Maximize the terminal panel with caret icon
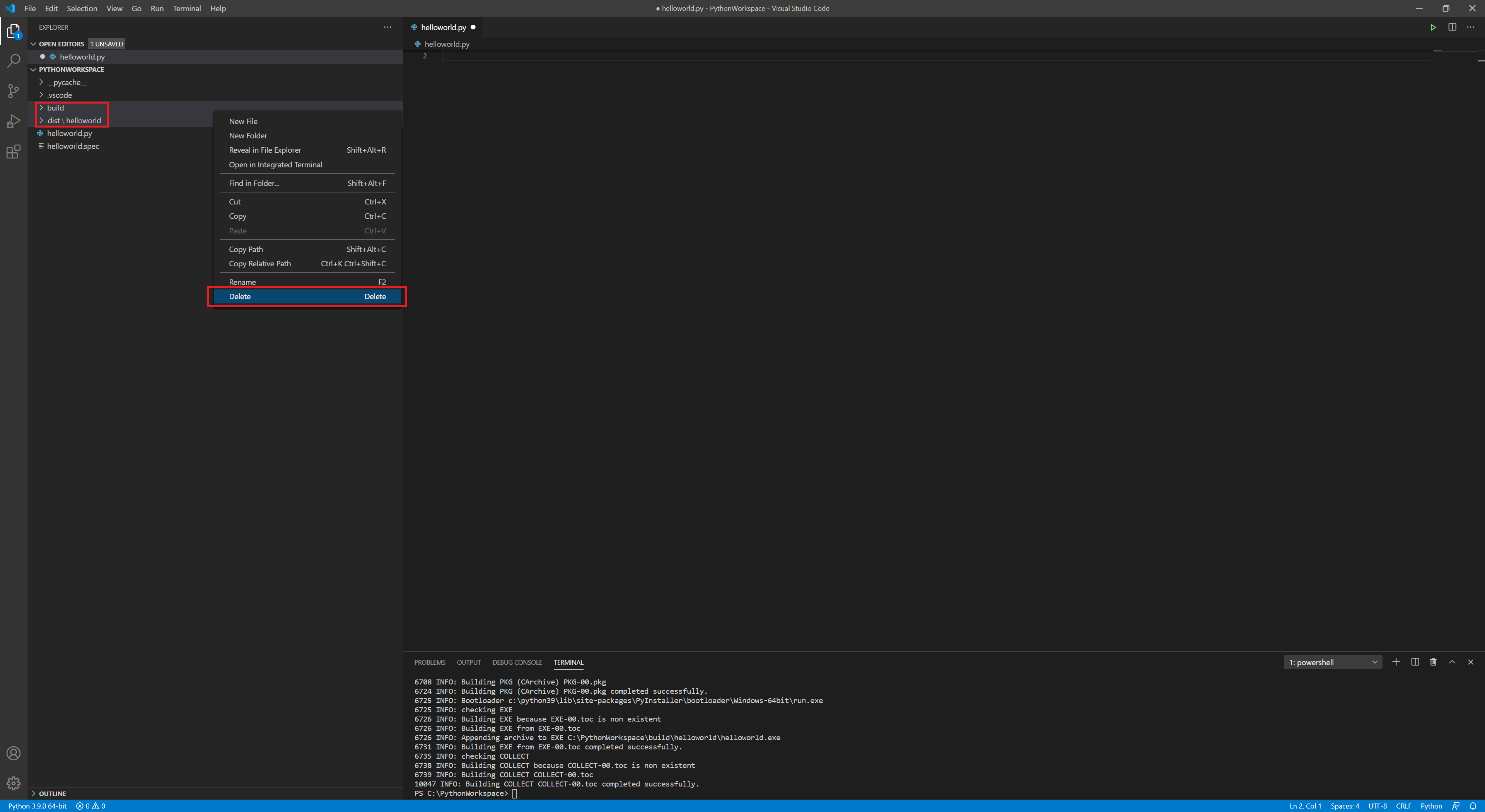The image size is (1485, 812). (x=1452, y=662)
